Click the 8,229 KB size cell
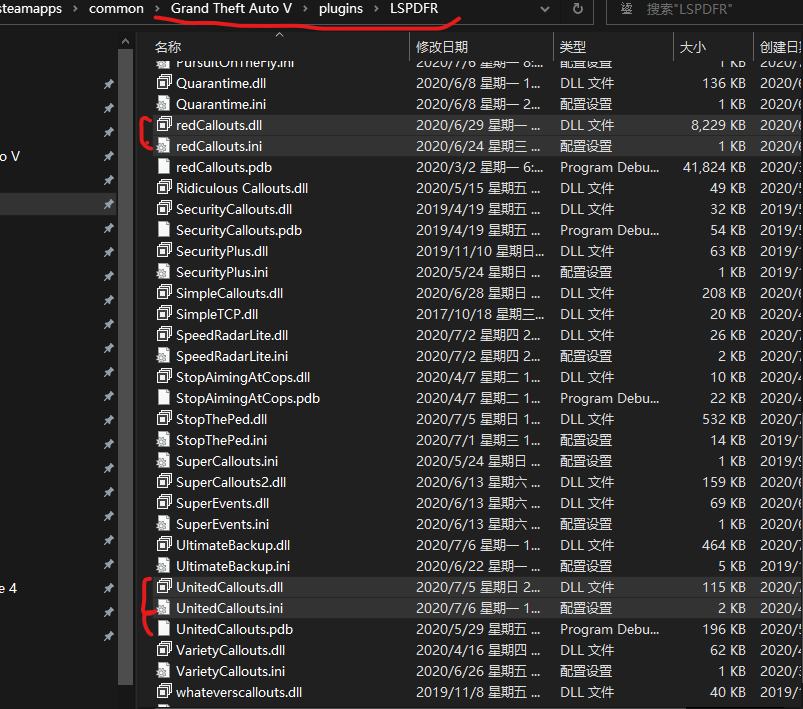803x709 pixels. click(718, 125)
